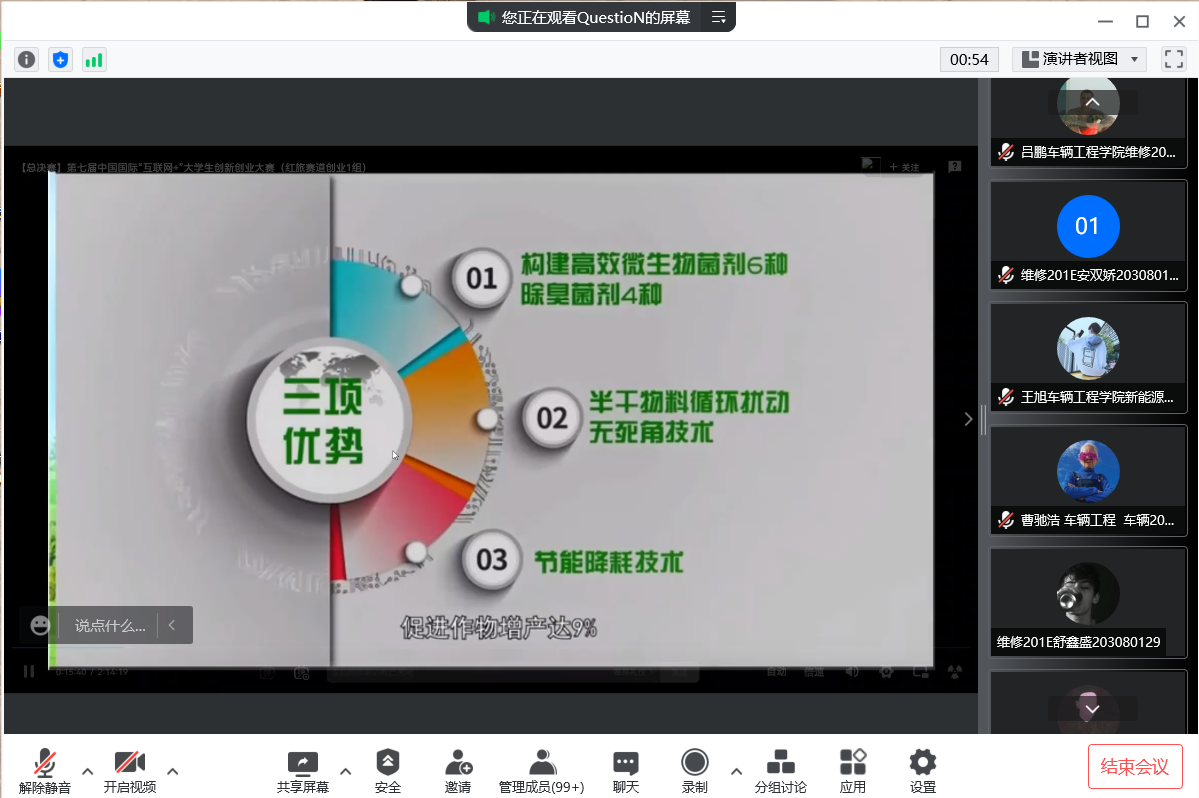
Task: Open 管理成员 participants list
Action: tap(542, 771)
